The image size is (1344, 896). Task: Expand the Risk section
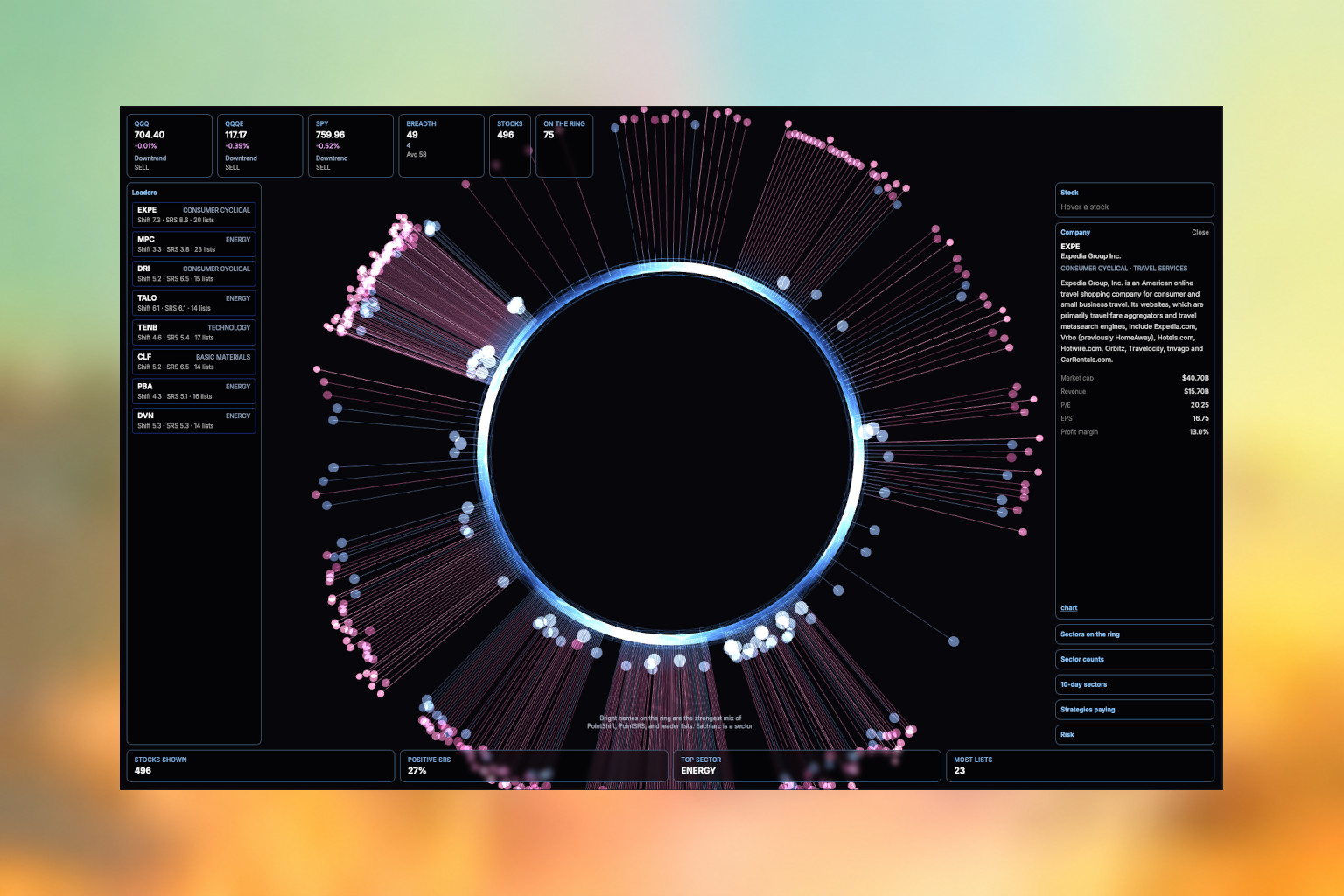[1135, 735]
